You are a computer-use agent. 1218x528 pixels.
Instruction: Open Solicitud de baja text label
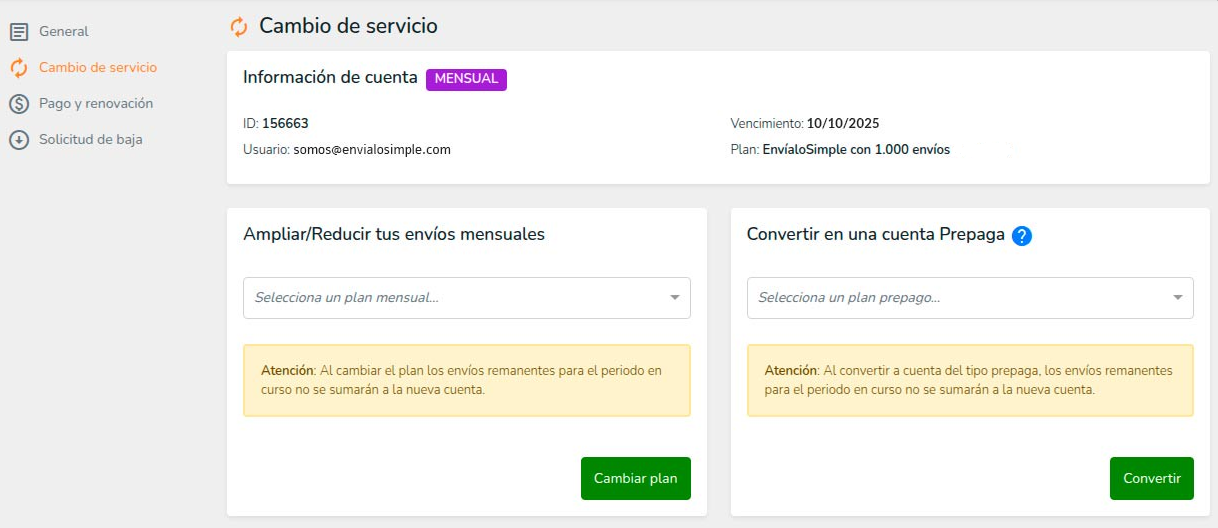tap(91, 140)
